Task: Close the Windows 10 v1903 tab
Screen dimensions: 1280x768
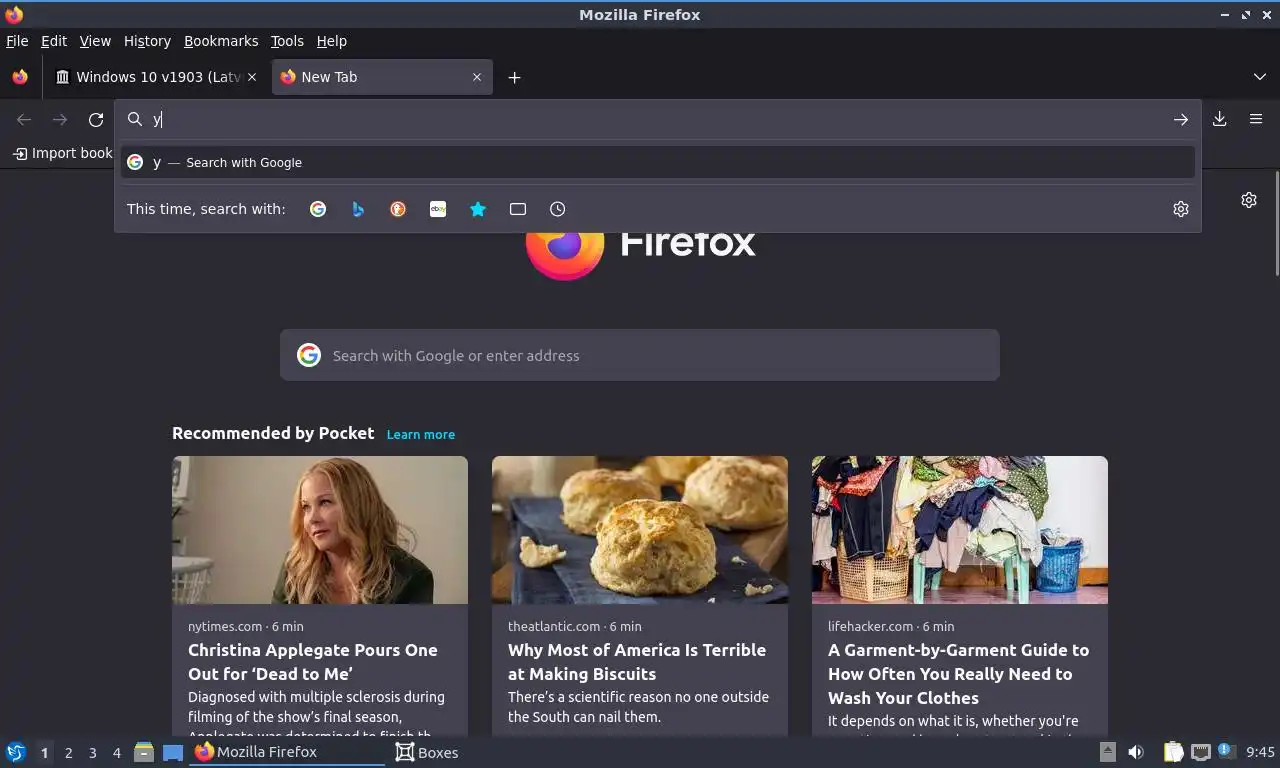Action: coord(252,77)
